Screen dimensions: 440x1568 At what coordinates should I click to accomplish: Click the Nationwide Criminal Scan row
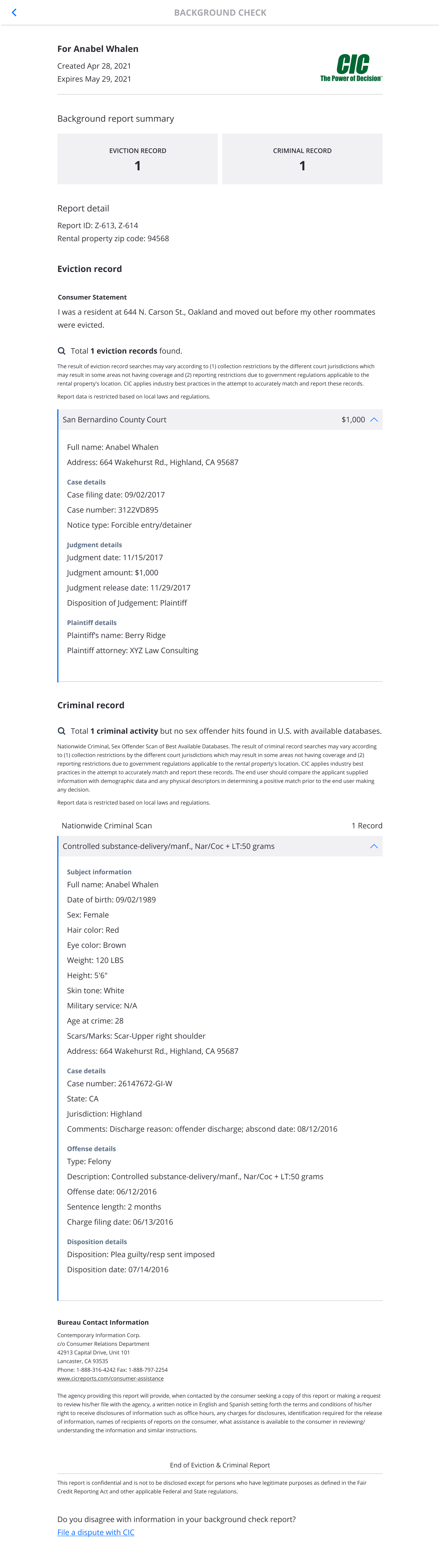[x=106, y=825]
